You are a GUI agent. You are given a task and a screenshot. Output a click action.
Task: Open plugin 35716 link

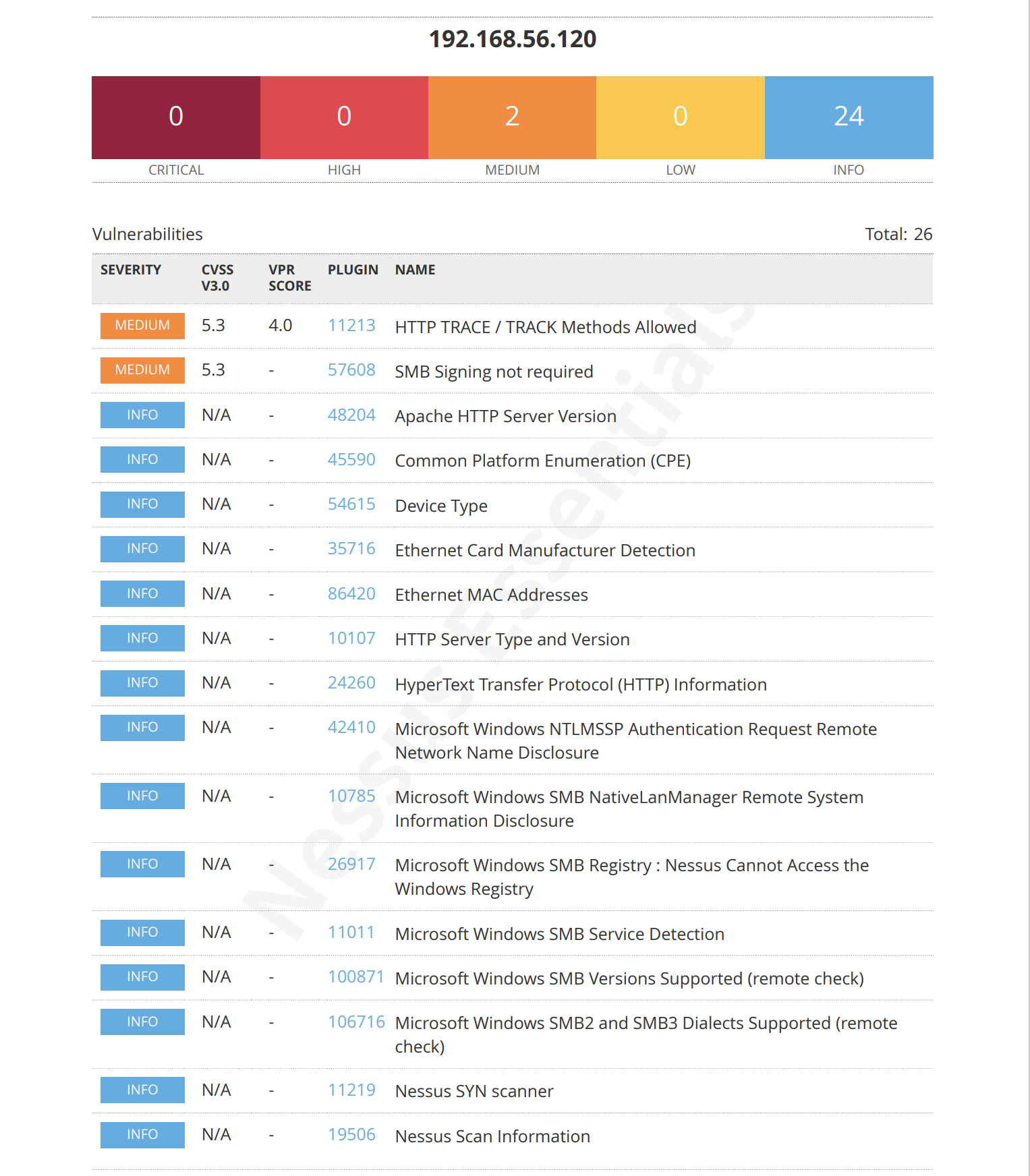(x=351, y=549)
